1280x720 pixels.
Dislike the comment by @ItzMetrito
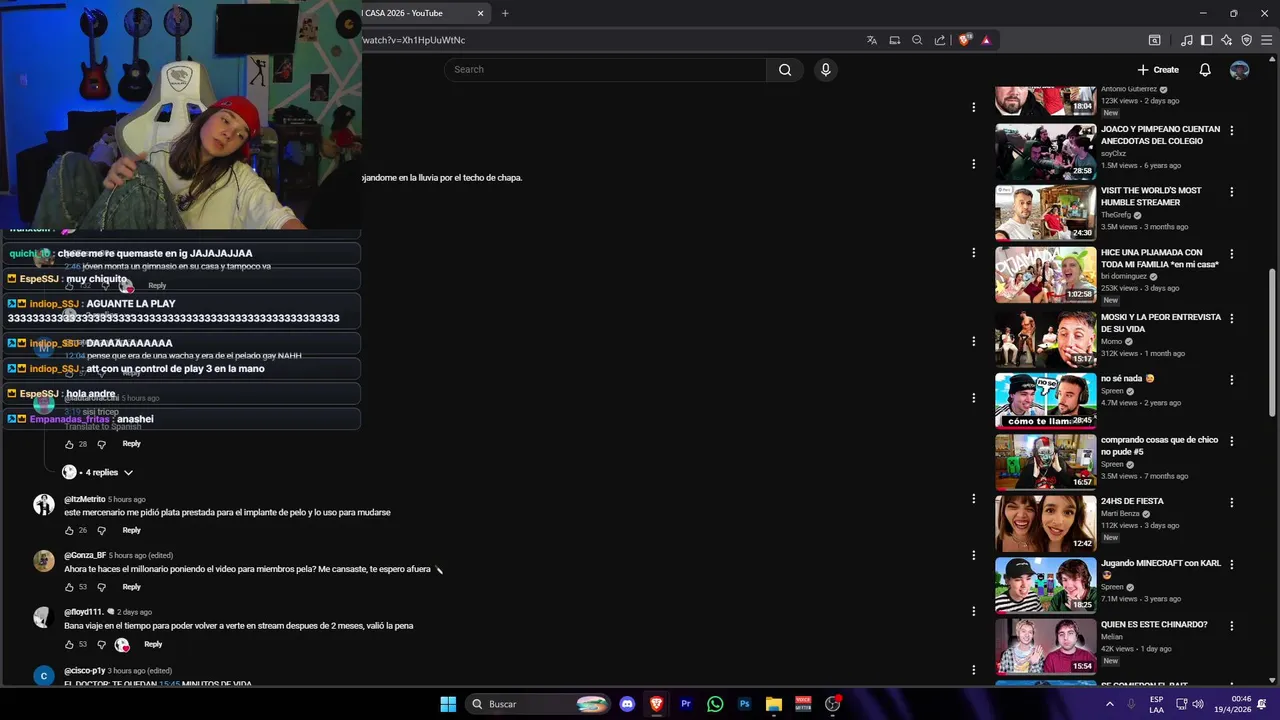(x=101, y=531)
